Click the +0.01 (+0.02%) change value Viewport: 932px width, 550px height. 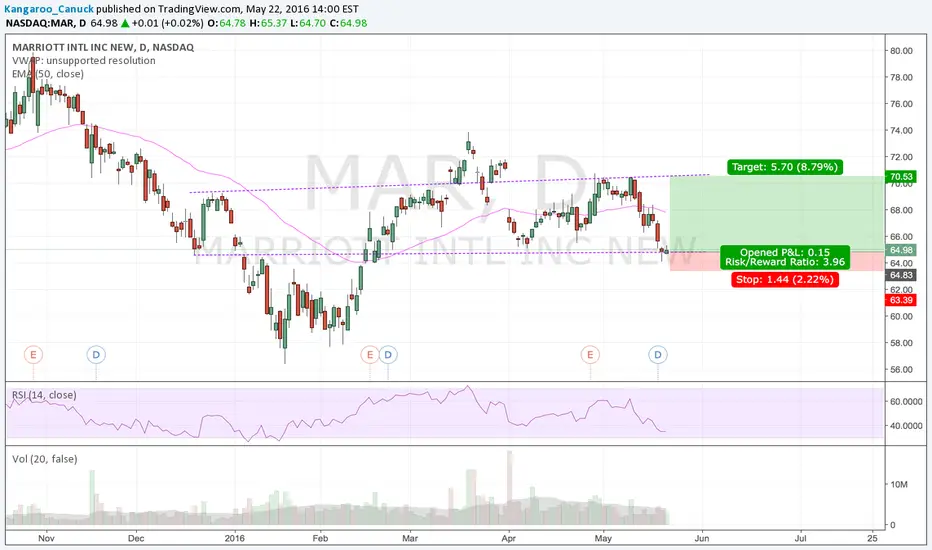(x=168, y=23)
